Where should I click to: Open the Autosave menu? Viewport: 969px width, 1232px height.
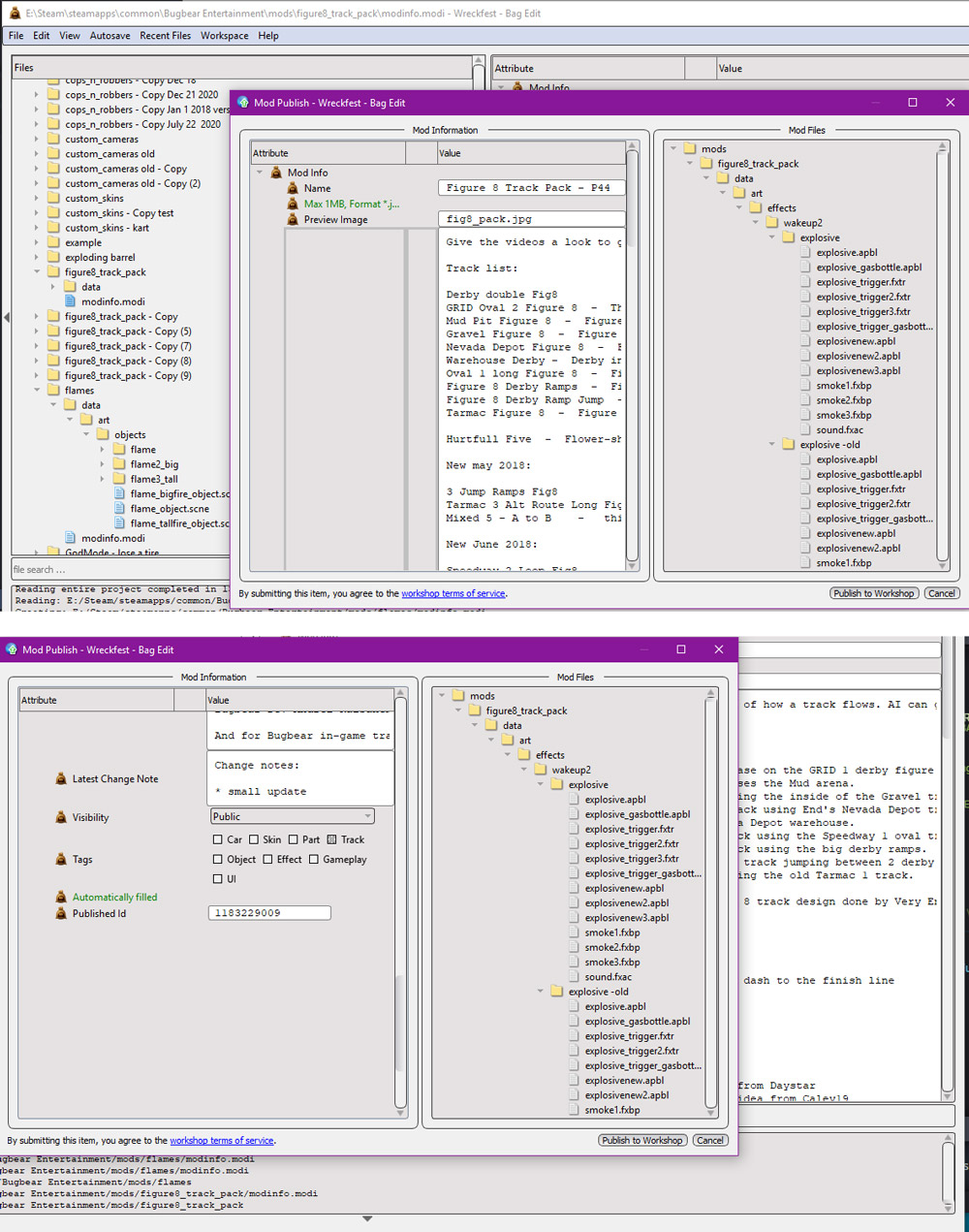tap(110, 36)
